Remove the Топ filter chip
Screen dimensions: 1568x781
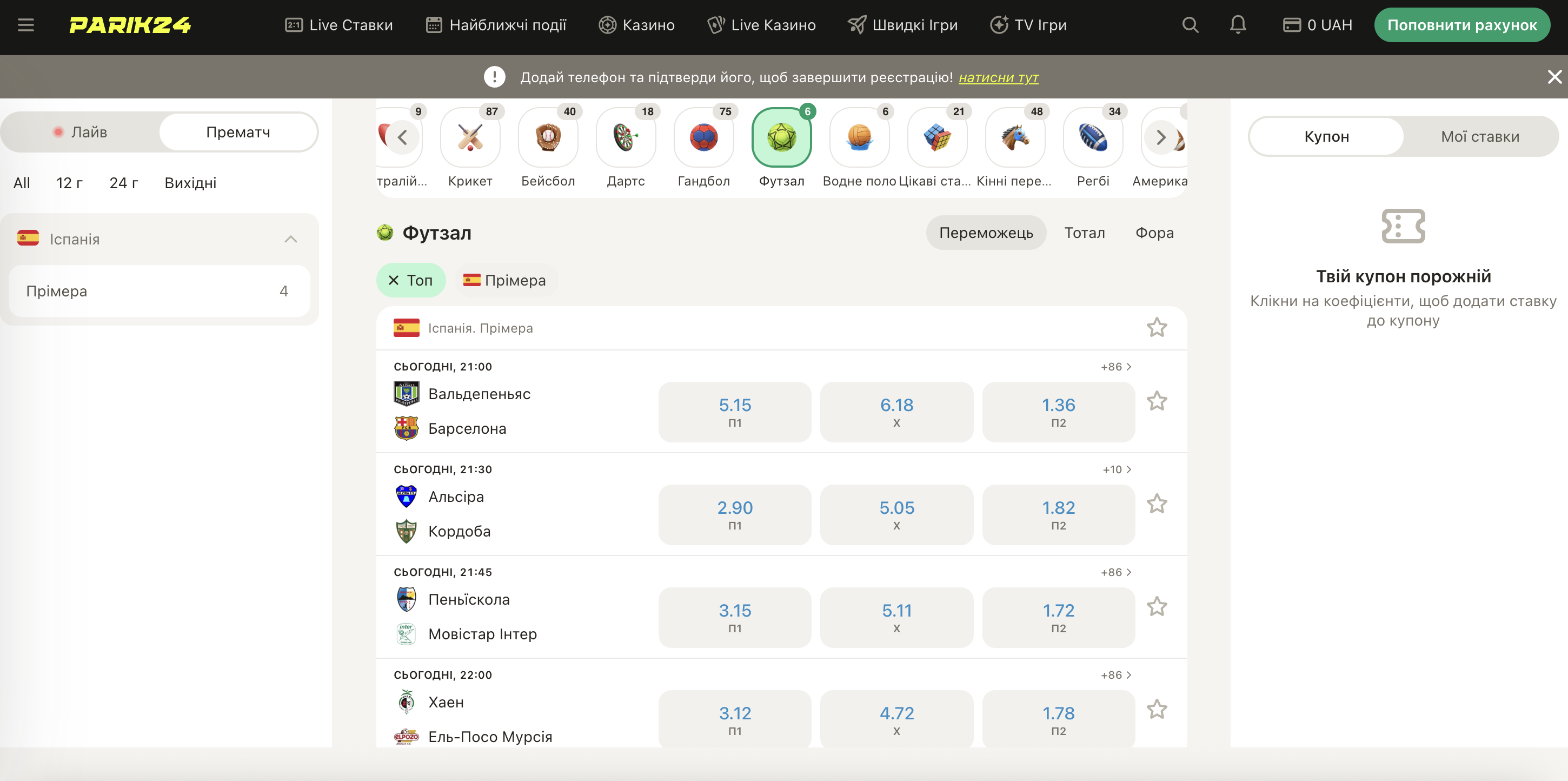tap(394, 280)
